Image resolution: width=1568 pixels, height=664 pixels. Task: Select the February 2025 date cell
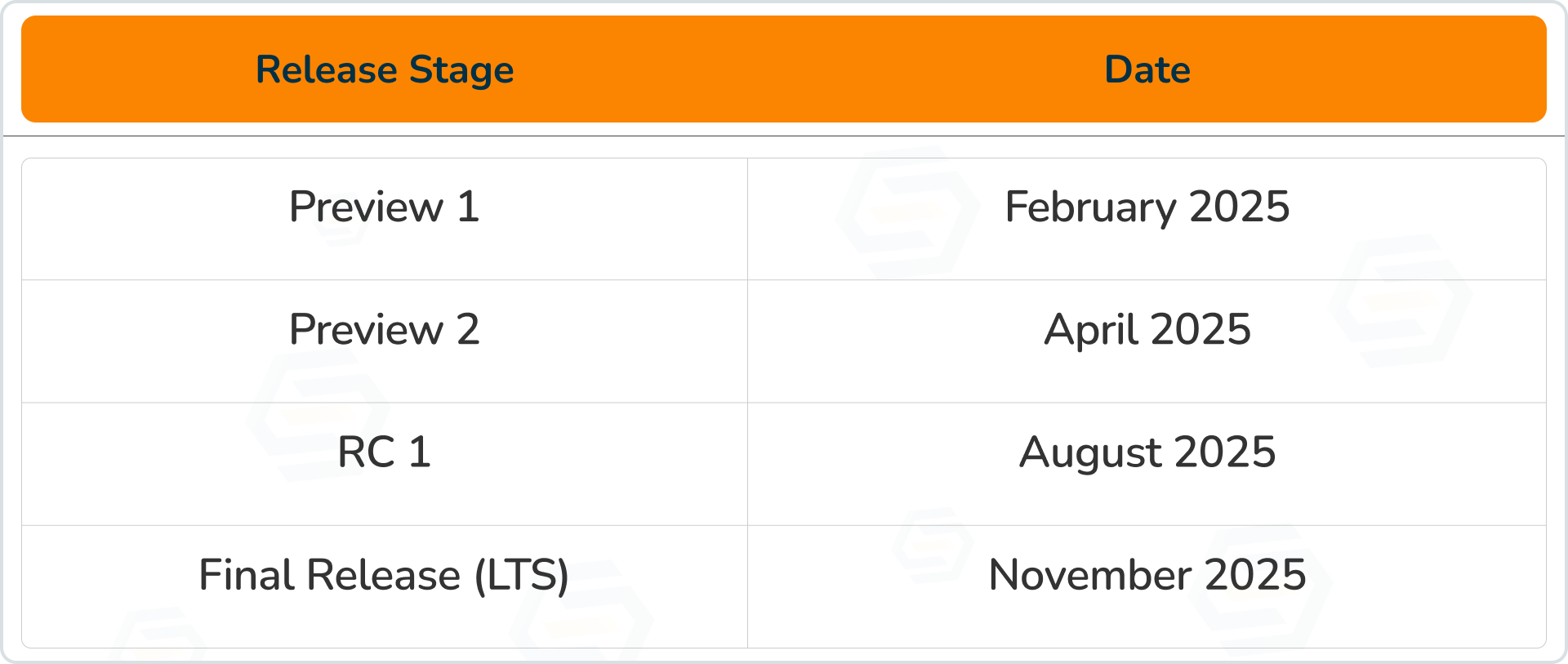1147,207
